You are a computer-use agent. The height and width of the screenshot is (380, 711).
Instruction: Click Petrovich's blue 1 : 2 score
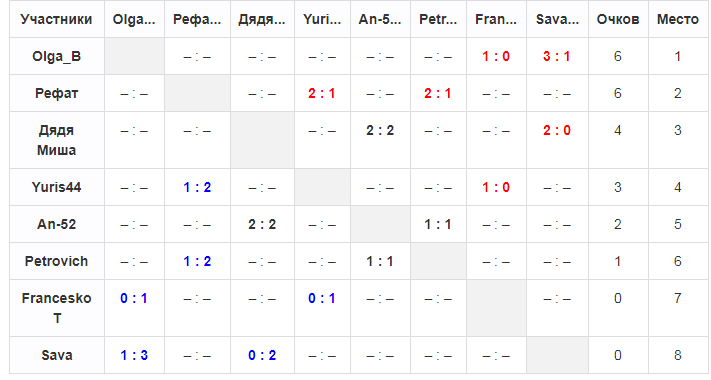[x=197, y=261]
